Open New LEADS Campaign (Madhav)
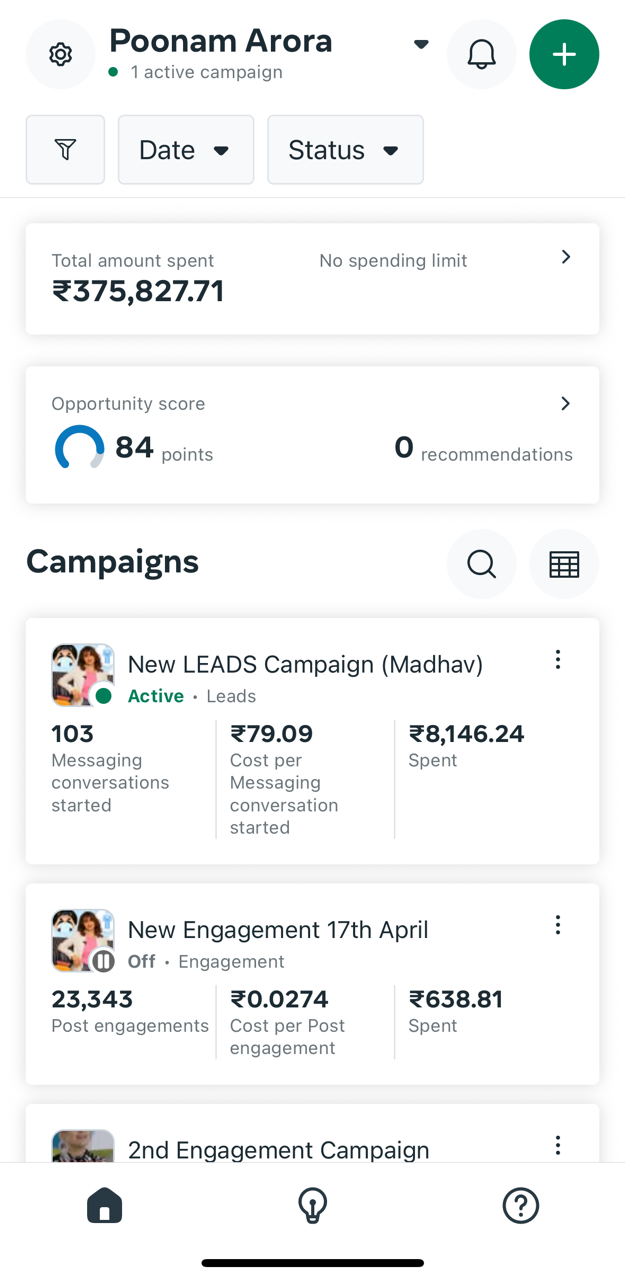This screenshot has height=1280, width=625. (305, 663)
